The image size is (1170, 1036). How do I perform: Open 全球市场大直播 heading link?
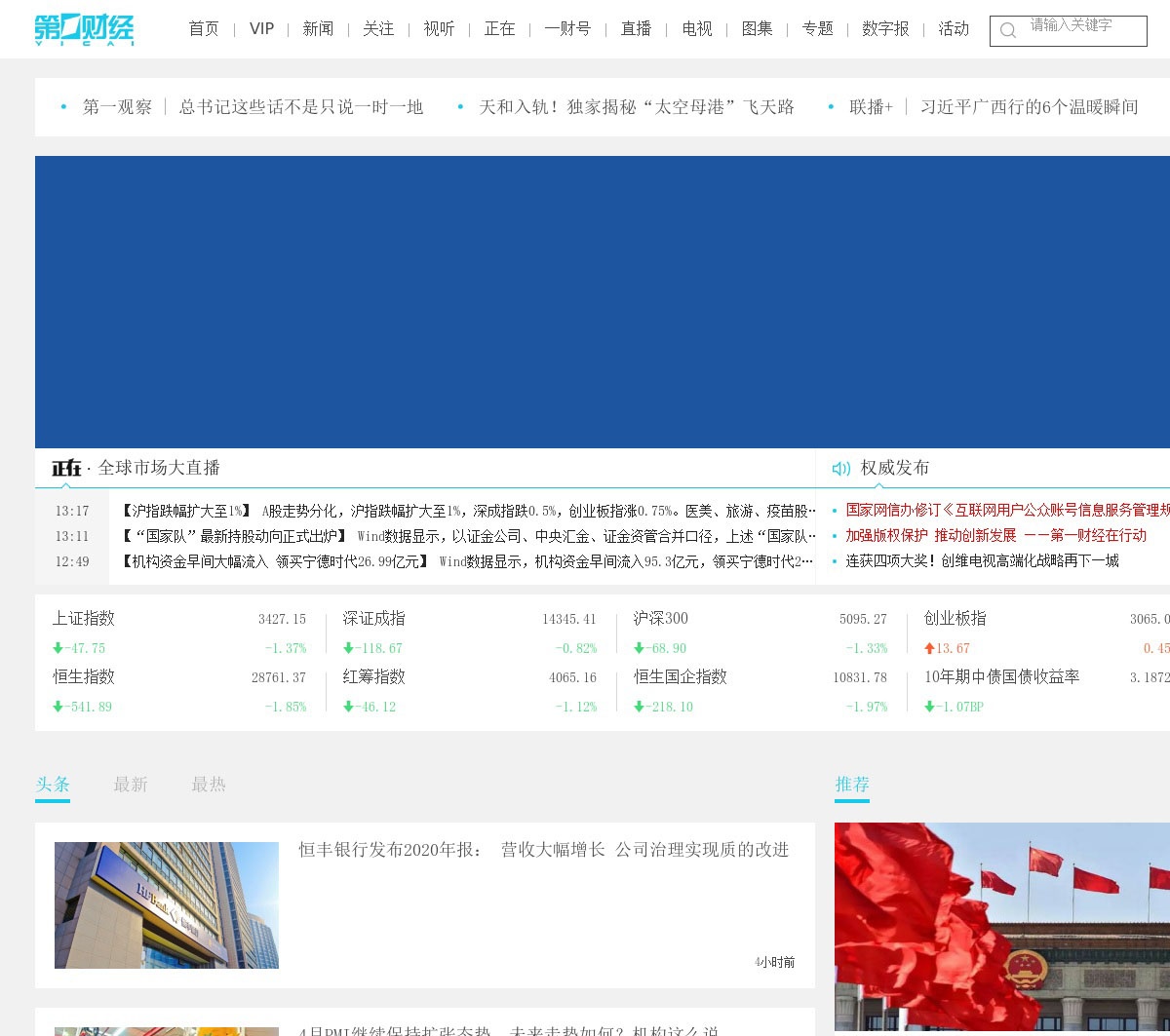click(x=159, y=468)
